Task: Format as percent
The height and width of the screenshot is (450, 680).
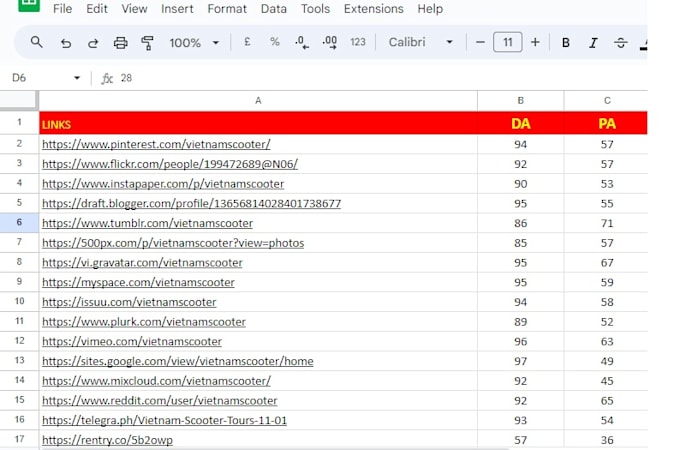Action: [275, 42]
